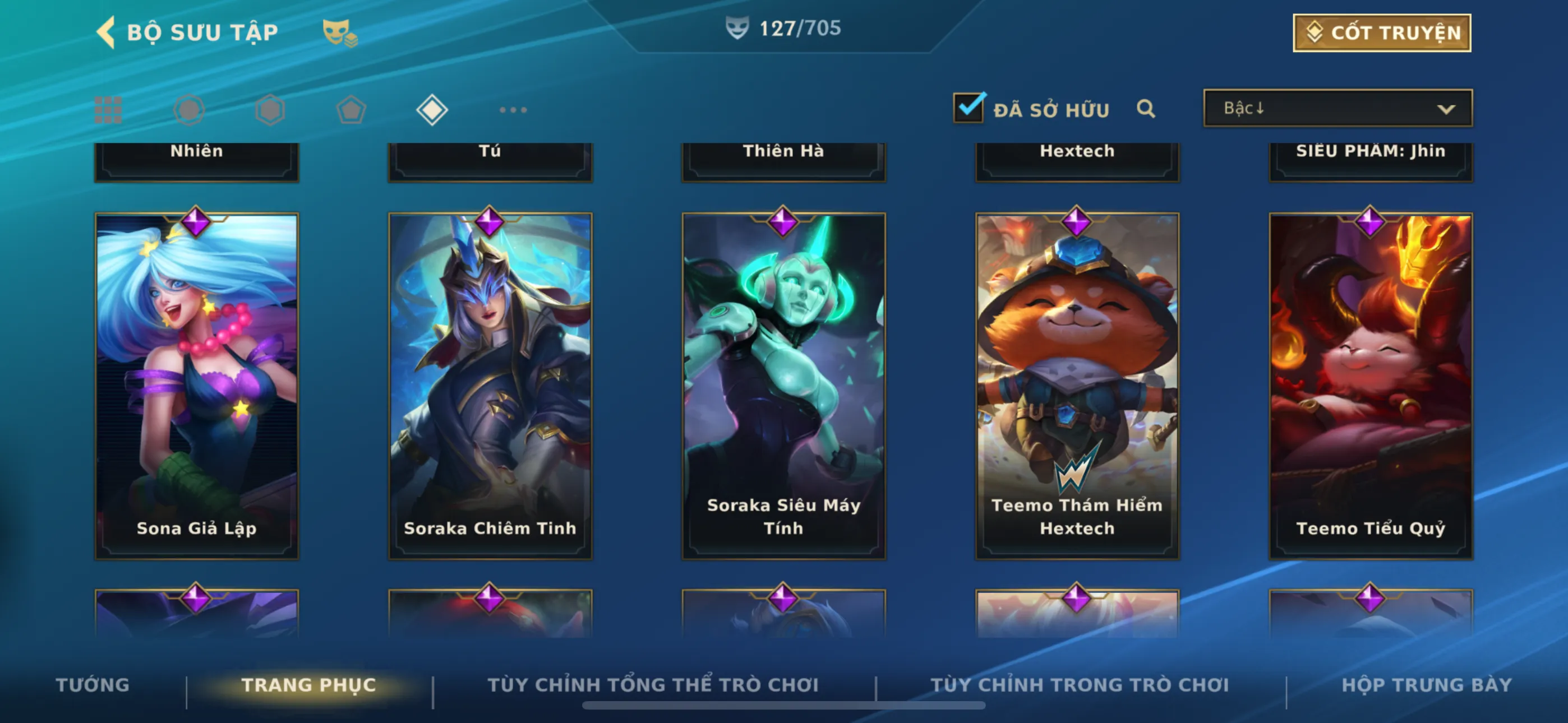Click the Cốt Truyện button

[x=1382, y=33]
